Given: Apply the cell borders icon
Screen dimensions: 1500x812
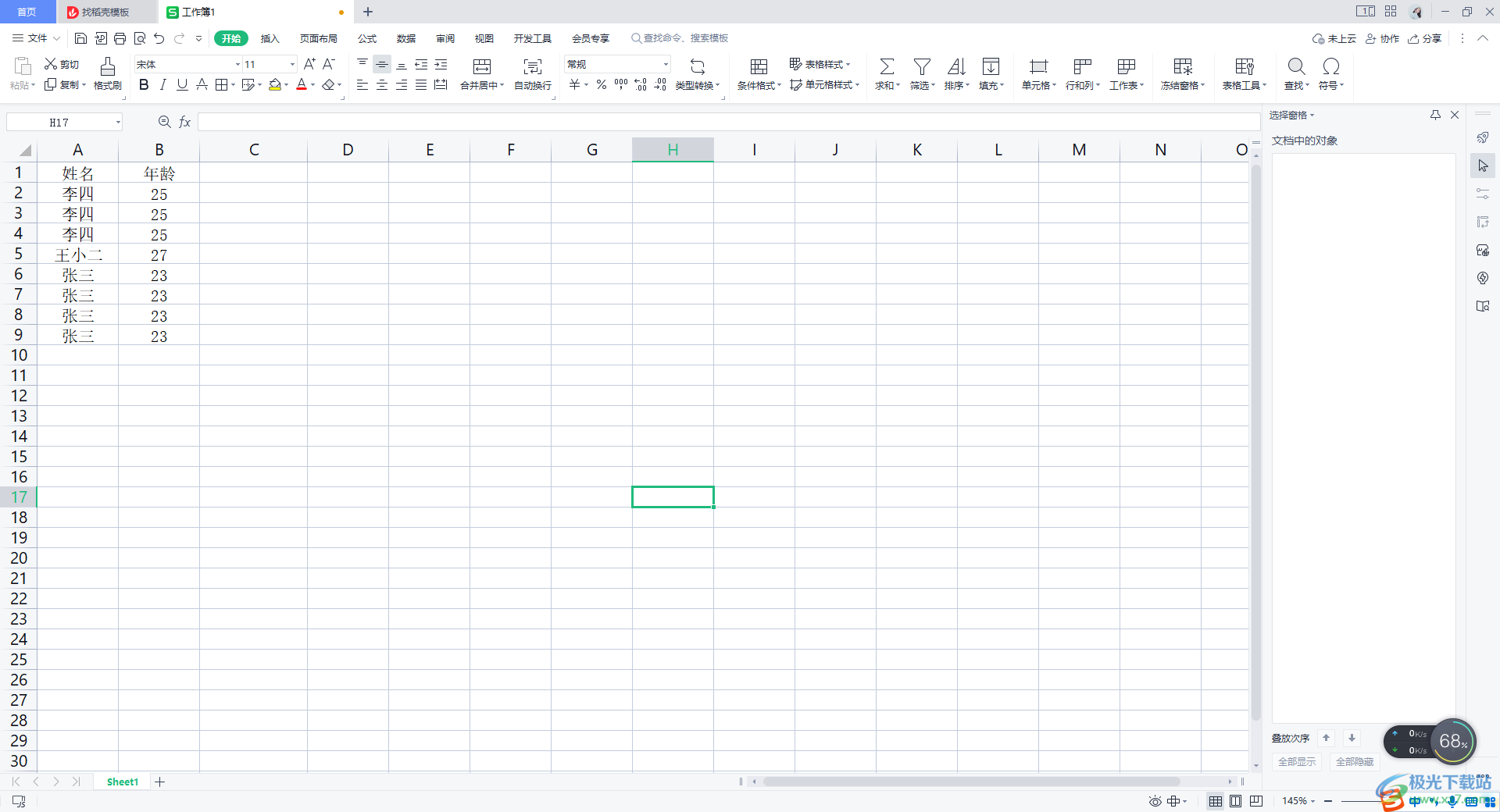Looking at the screenshot, I should coord(221,84).
